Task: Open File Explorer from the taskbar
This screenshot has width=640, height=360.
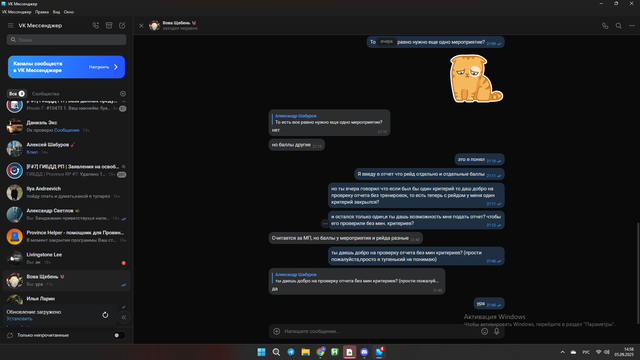Action: (305, 352)
